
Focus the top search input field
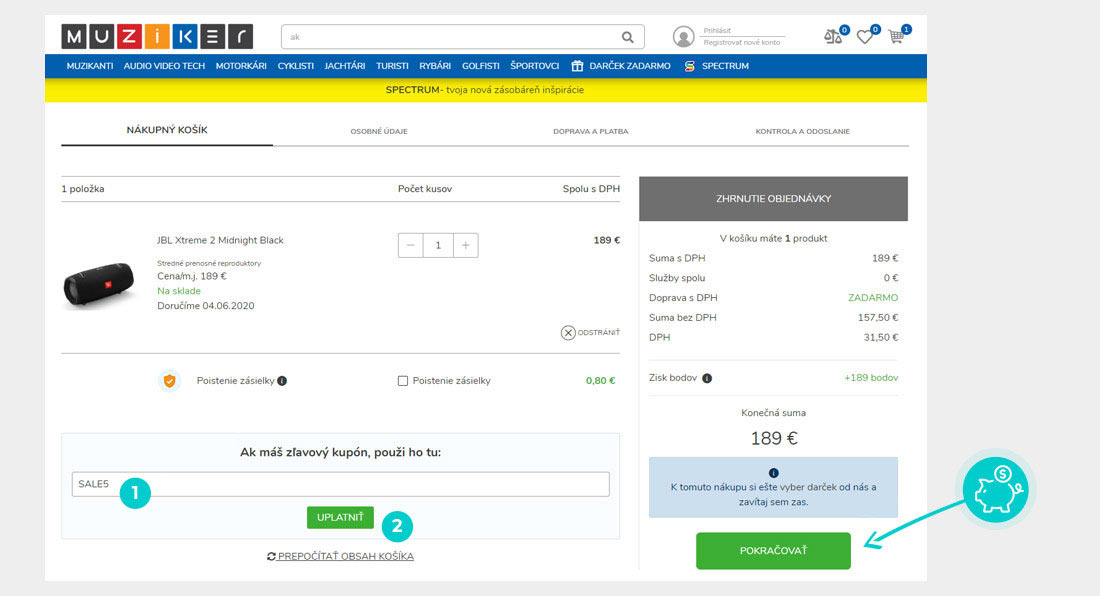point(450,37)
